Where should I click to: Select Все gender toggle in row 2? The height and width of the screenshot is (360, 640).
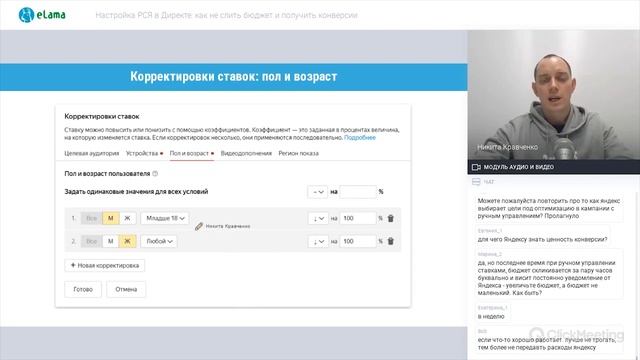pyautogui.click(x=91, y=241)
